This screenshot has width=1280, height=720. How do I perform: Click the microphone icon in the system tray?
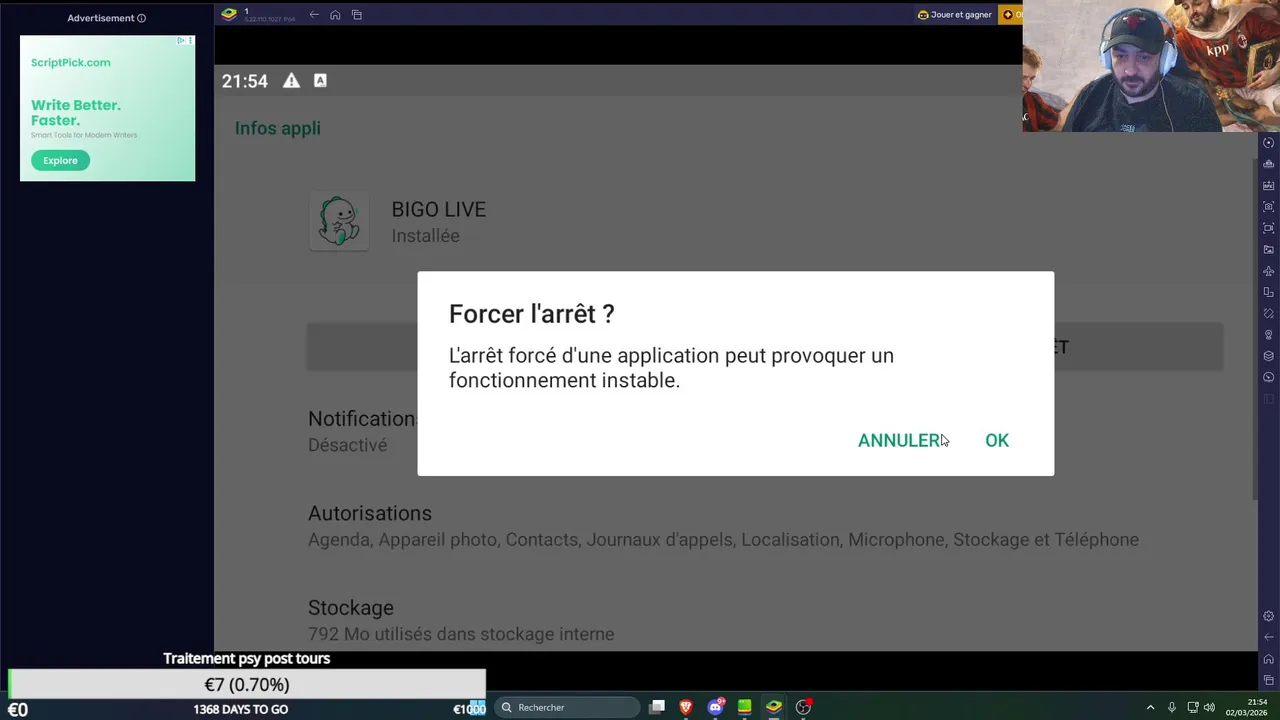point(1172,707)
